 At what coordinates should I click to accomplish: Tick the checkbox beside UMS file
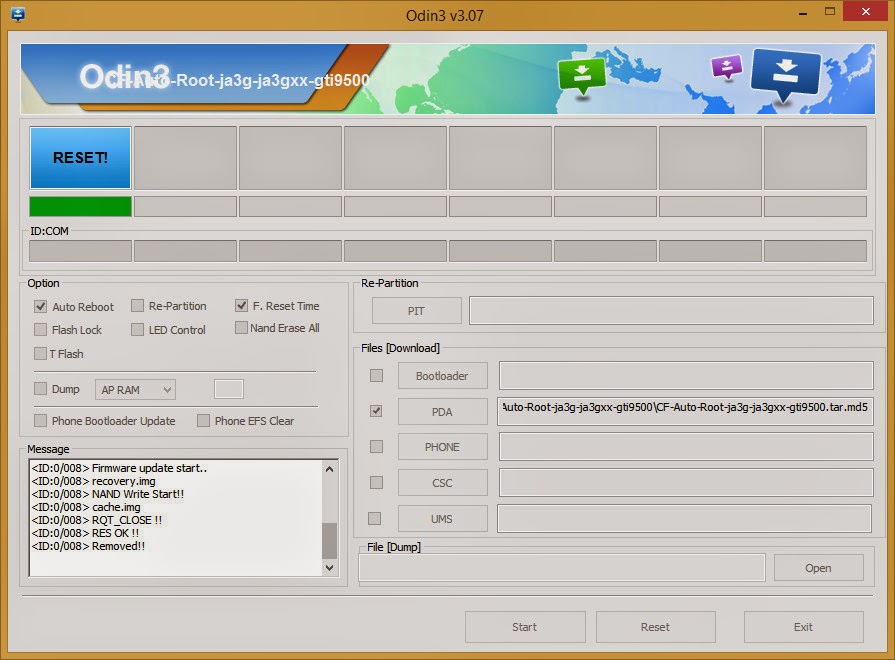(x=374, y=518)
